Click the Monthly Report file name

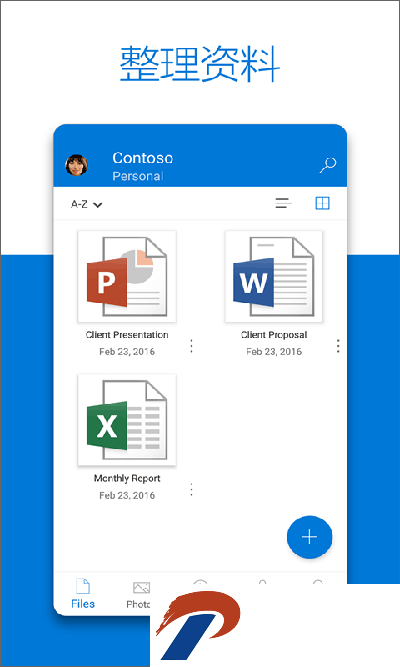click(127, 479)
